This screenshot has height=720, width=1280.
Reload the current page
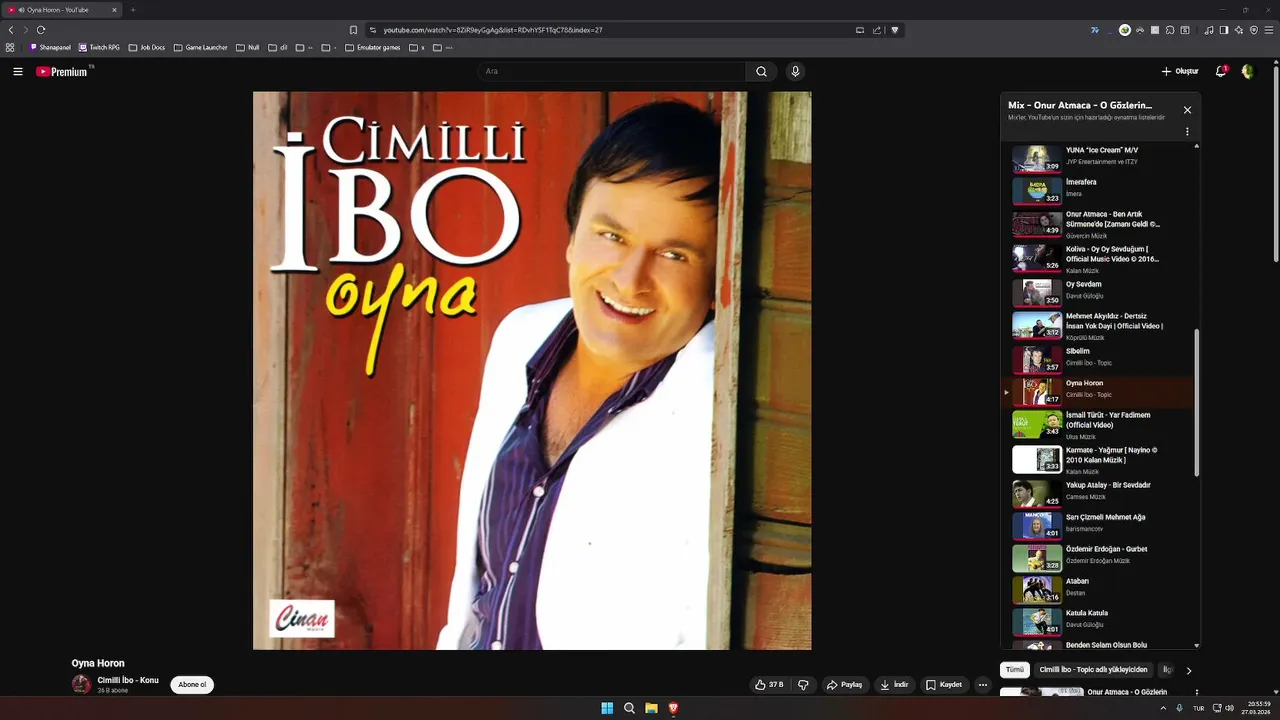[41, 30]
